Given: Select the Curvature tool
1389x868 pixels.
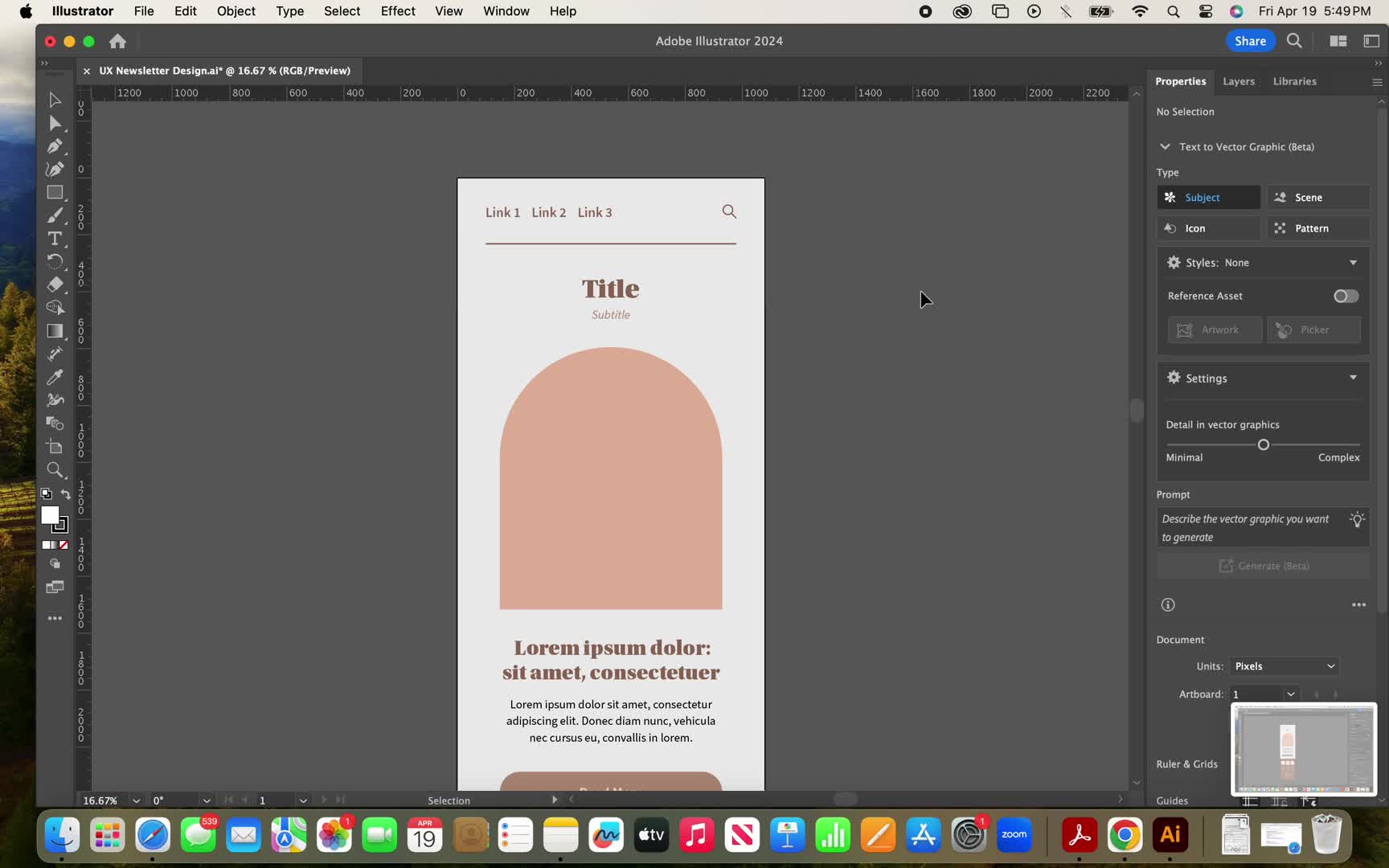Looking at the screenshot, I should (x=55, y=169).
